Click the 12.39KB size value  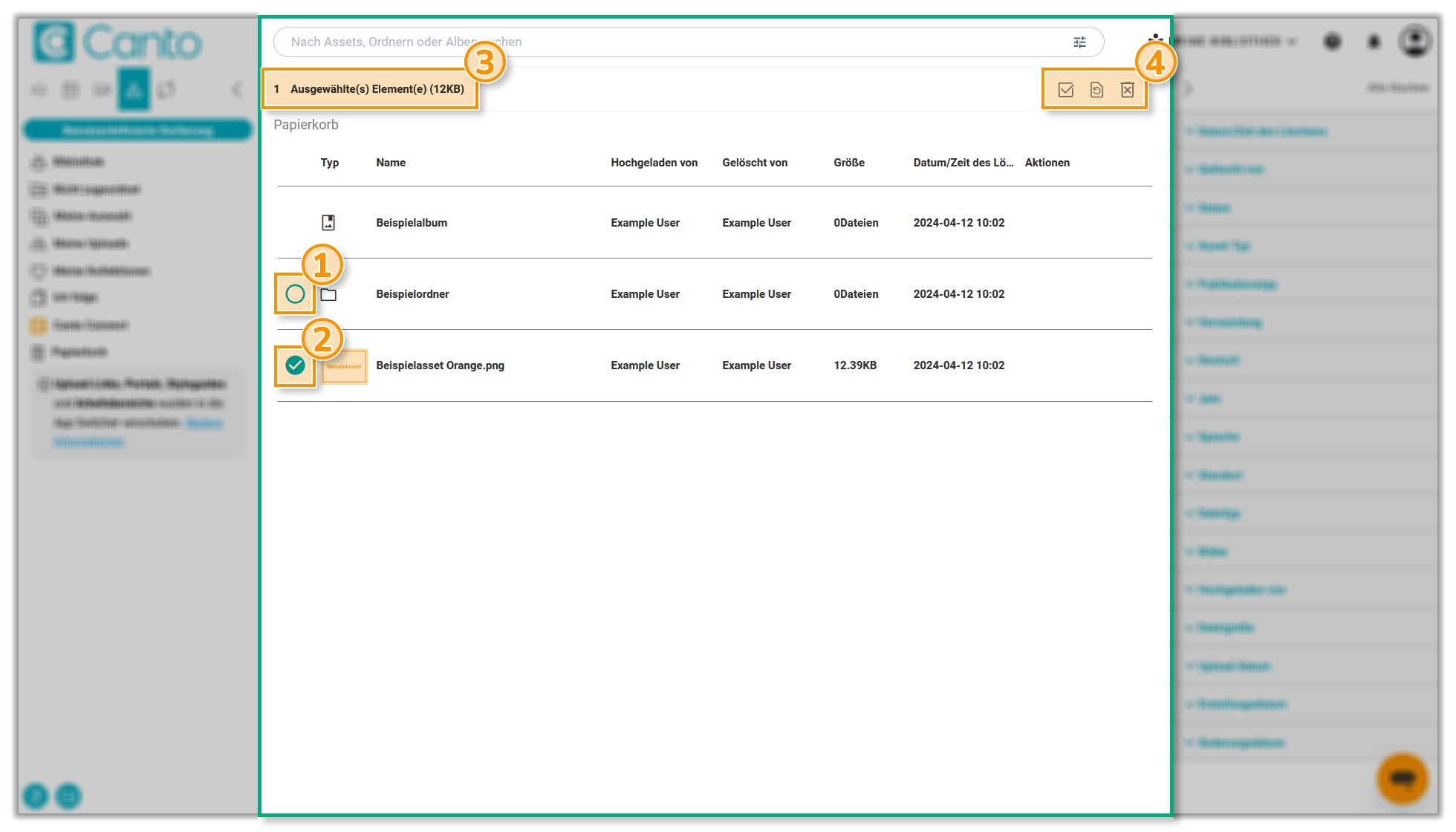[855, 365]
